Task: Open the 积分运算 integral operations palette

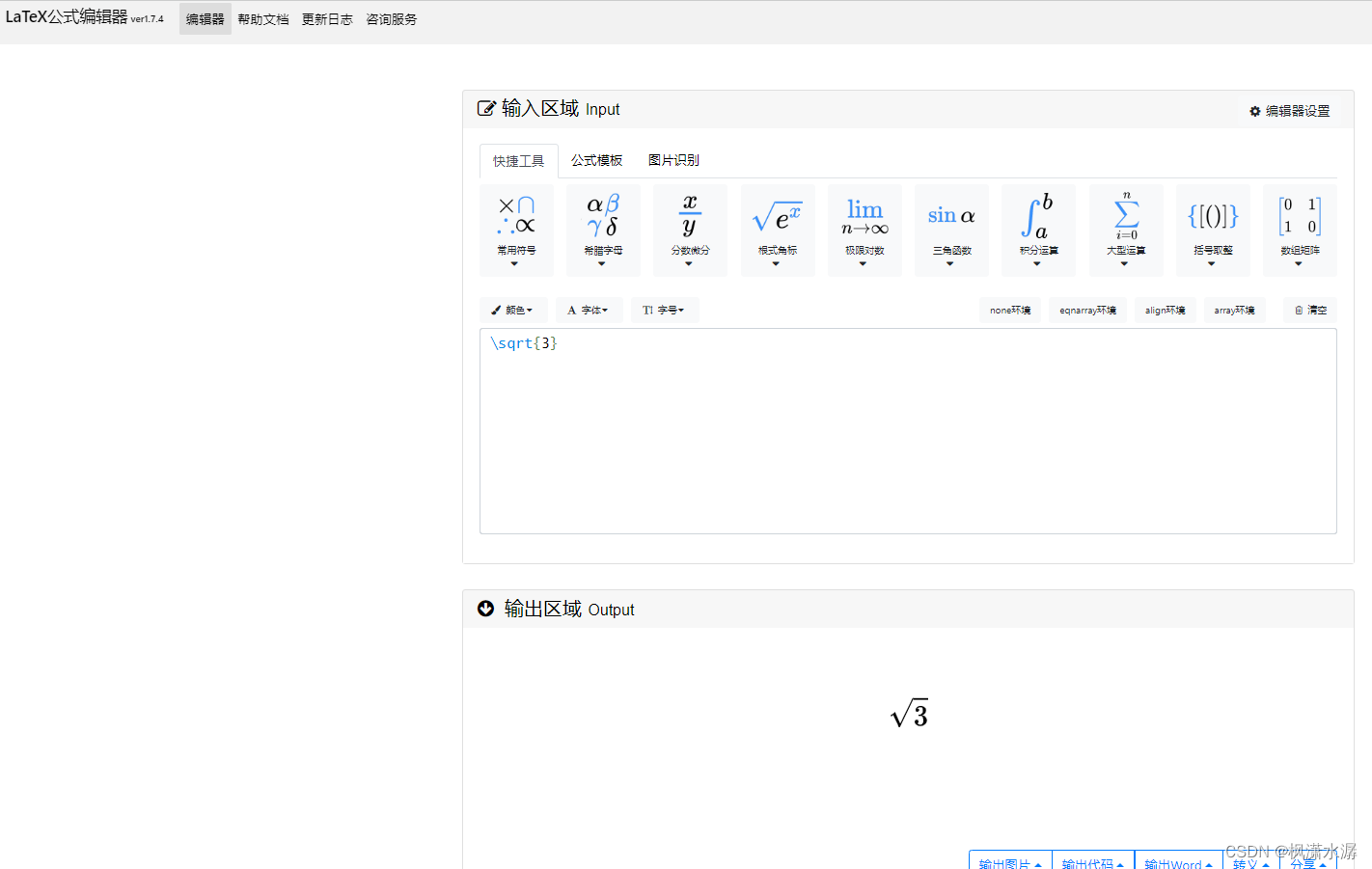Action: [1038, 231]
